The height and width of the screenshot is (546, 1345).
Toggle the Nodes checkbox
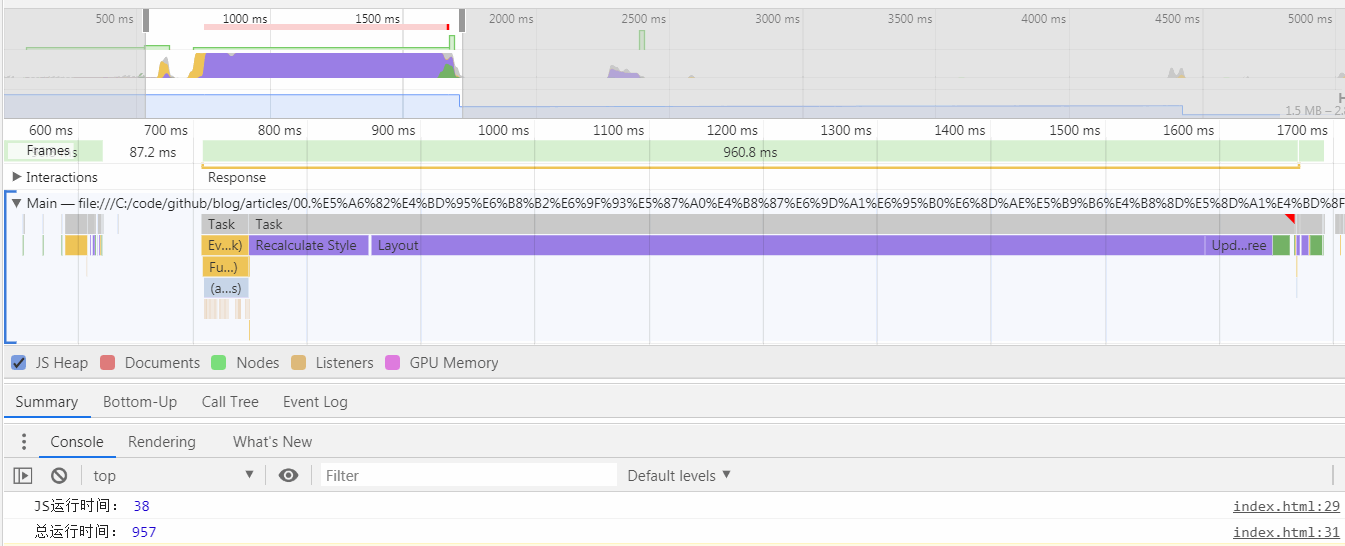coord(219,362)
